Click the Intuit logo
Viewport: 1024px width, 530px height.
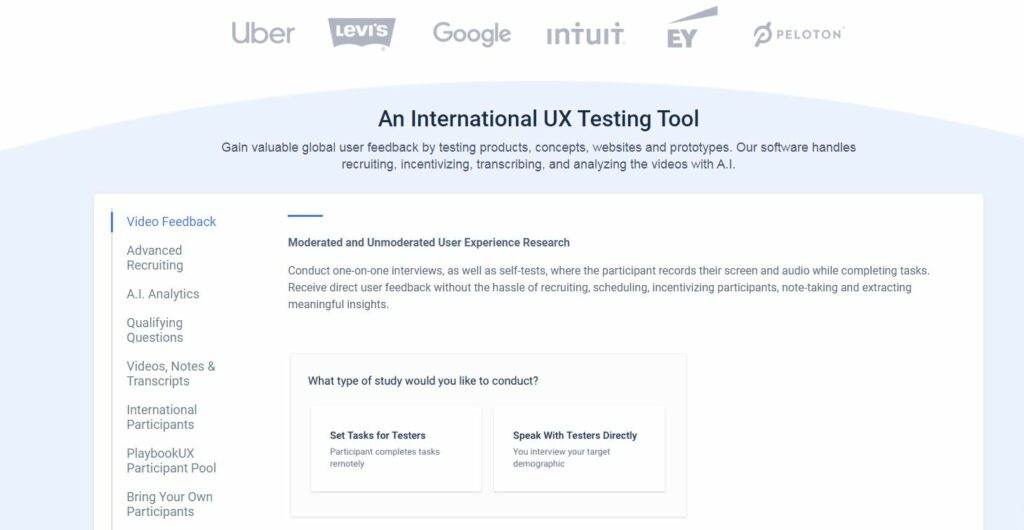[x=585, y=35]
